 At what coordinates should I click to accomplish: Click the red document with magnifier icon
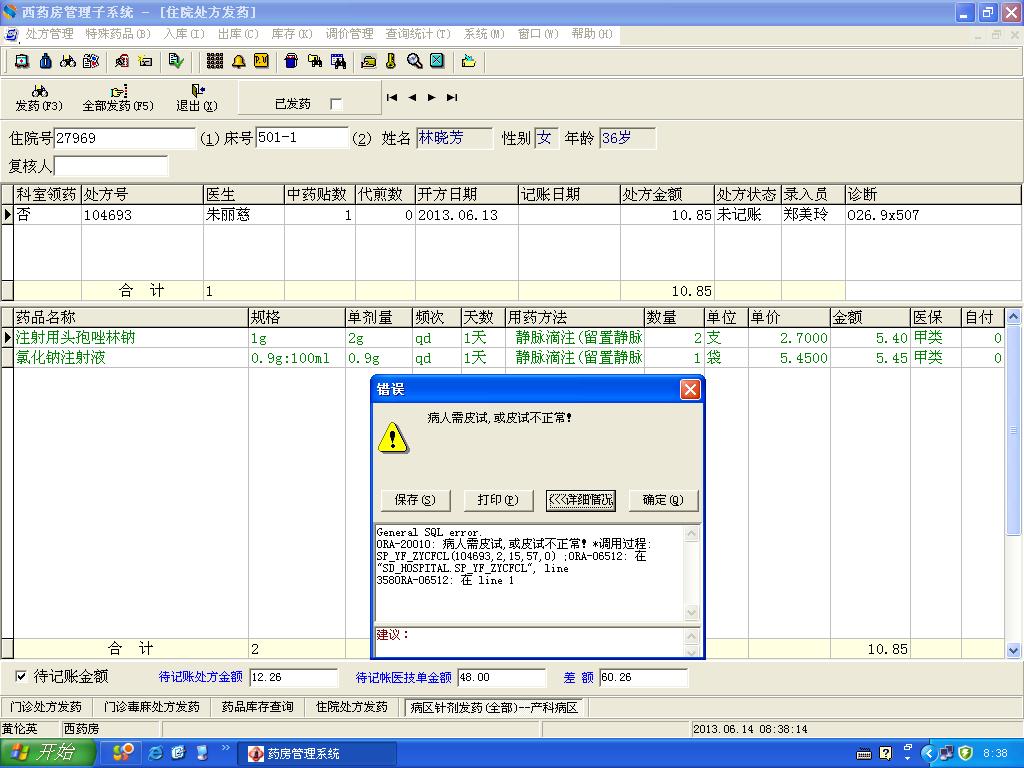pos(122,61)
